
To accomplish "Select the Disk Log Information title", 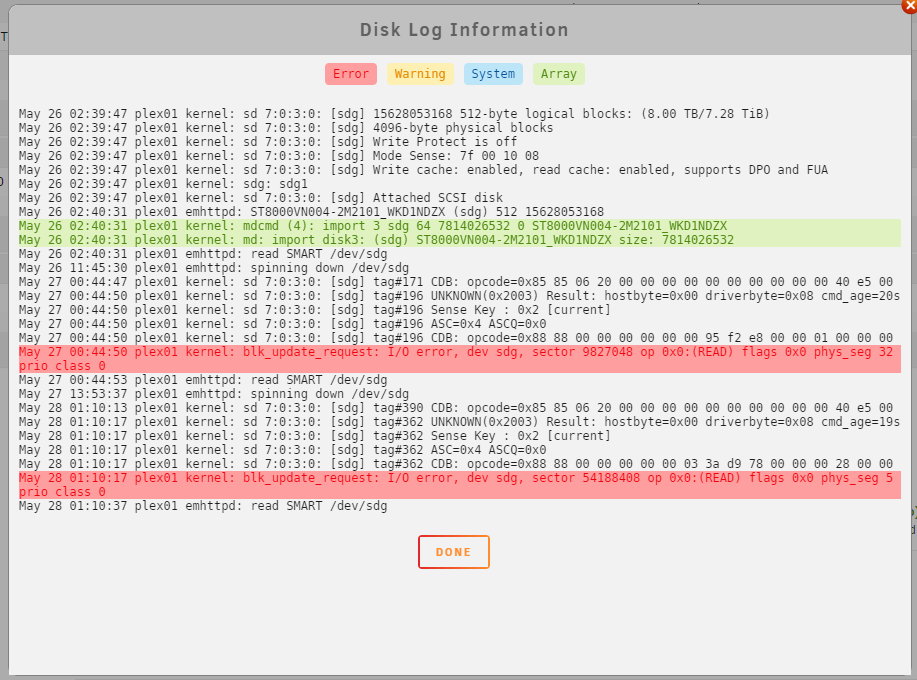I will pyautogui.click(x=464, y=30).
